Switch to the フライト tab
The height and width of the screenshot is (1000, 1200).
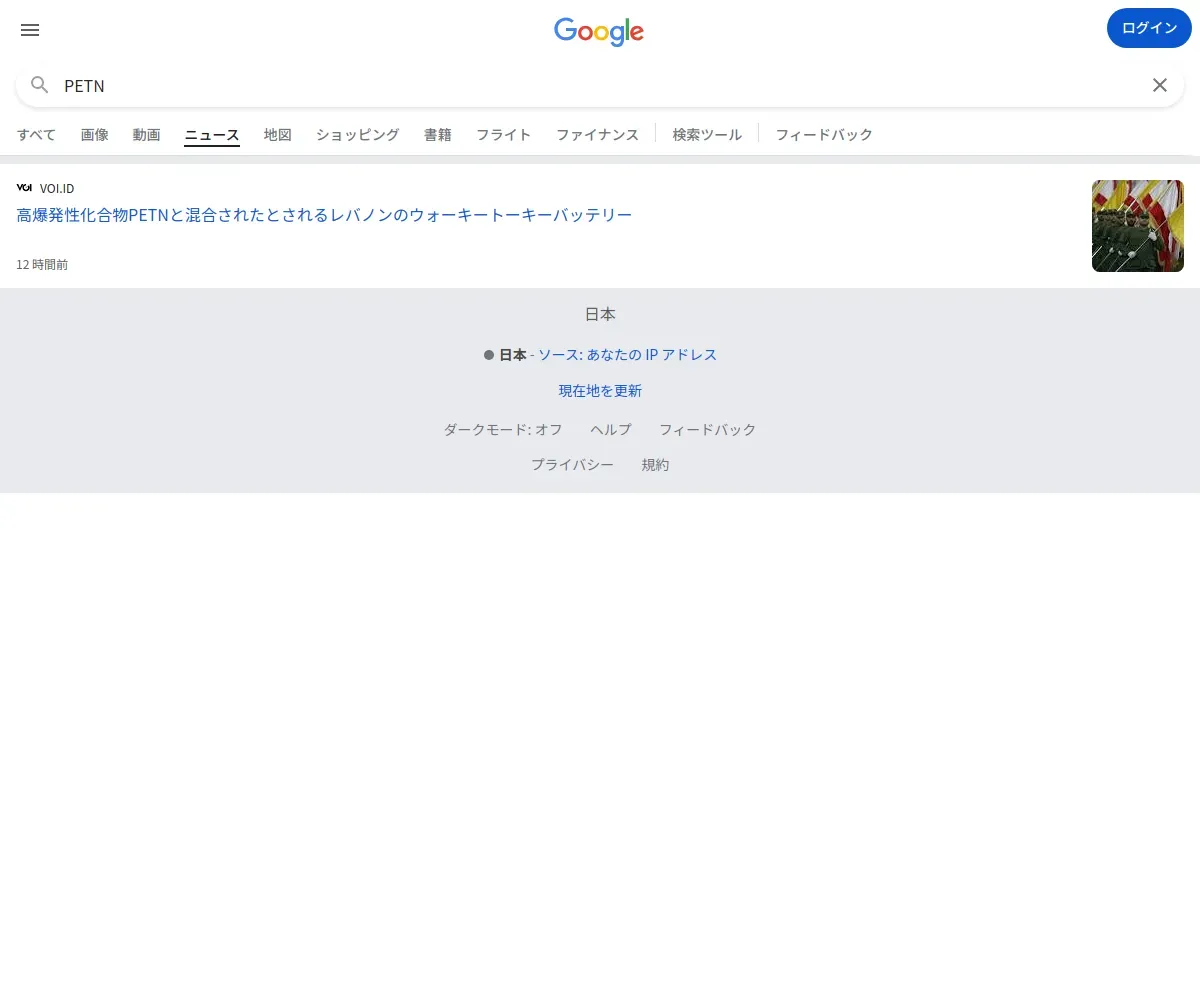(x=504, y=134)
